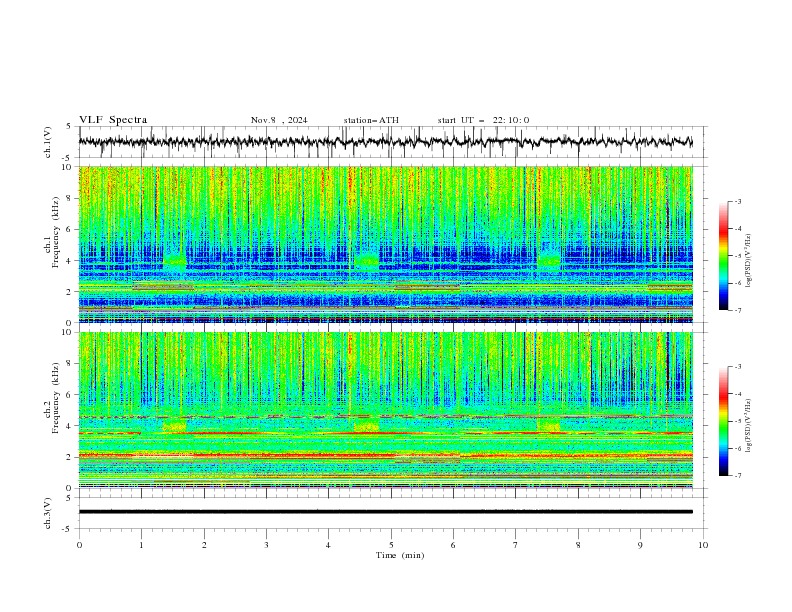Click the "VLF Spectra" plot title

[113, 120]
